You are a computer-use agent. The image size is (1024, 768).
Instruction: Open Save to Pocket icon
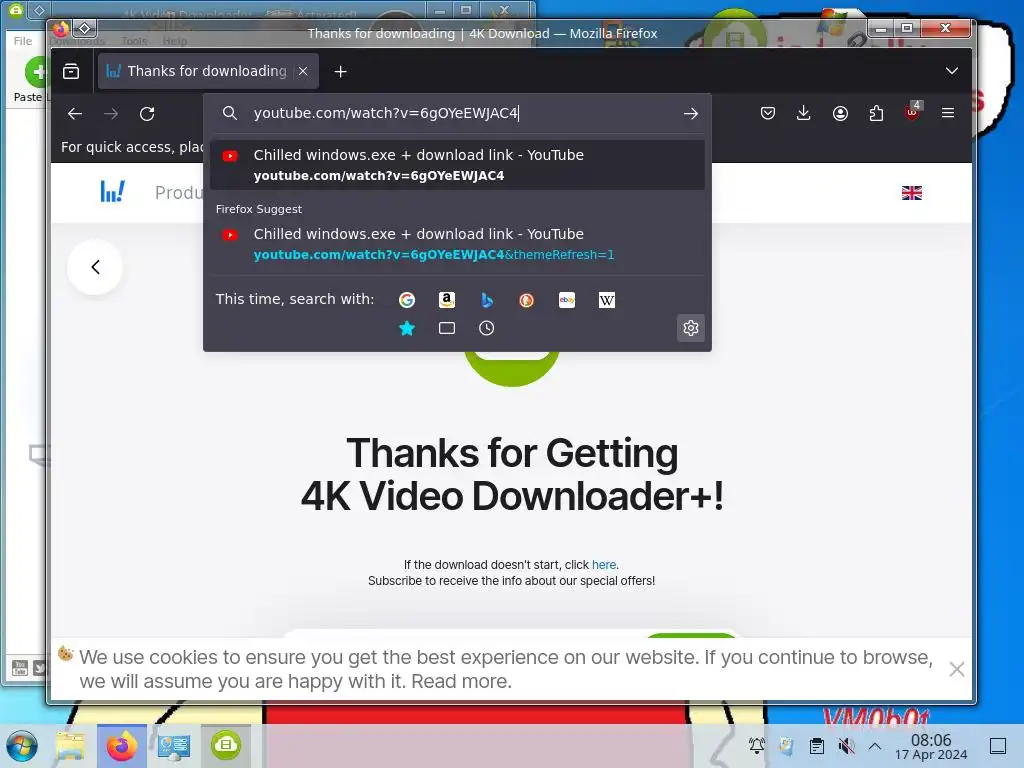[768, 114]
